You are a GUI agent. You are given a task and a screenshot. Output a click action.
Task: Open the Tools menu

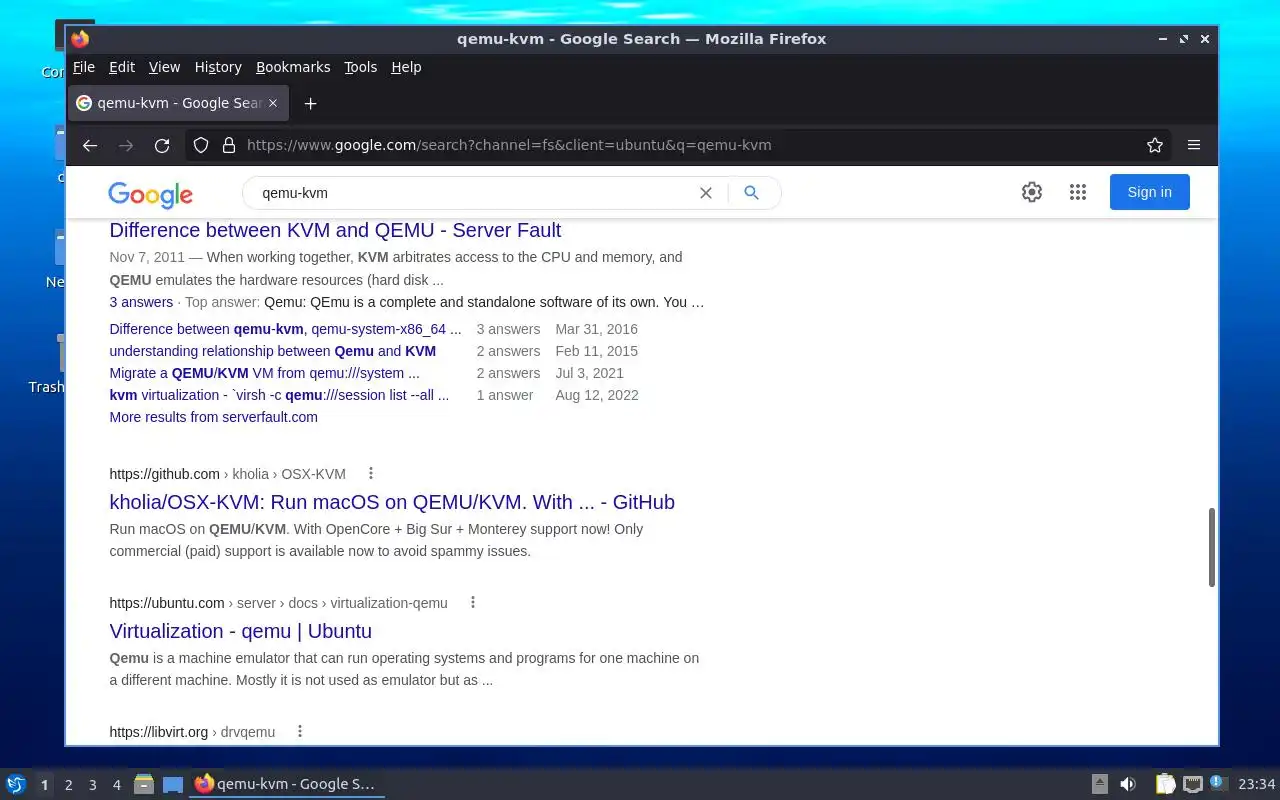coord(360,67)
